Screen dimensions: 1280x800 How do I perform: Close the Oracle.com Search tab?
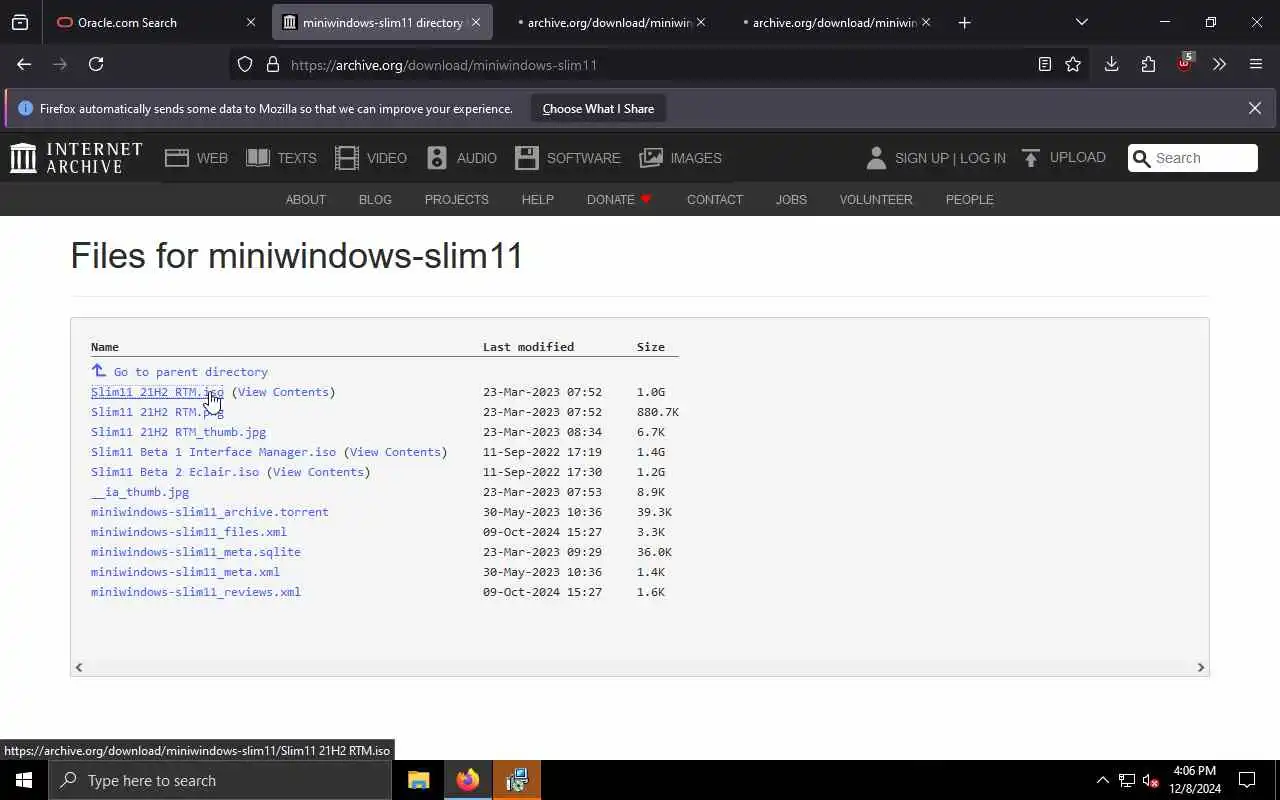point(250,22)
